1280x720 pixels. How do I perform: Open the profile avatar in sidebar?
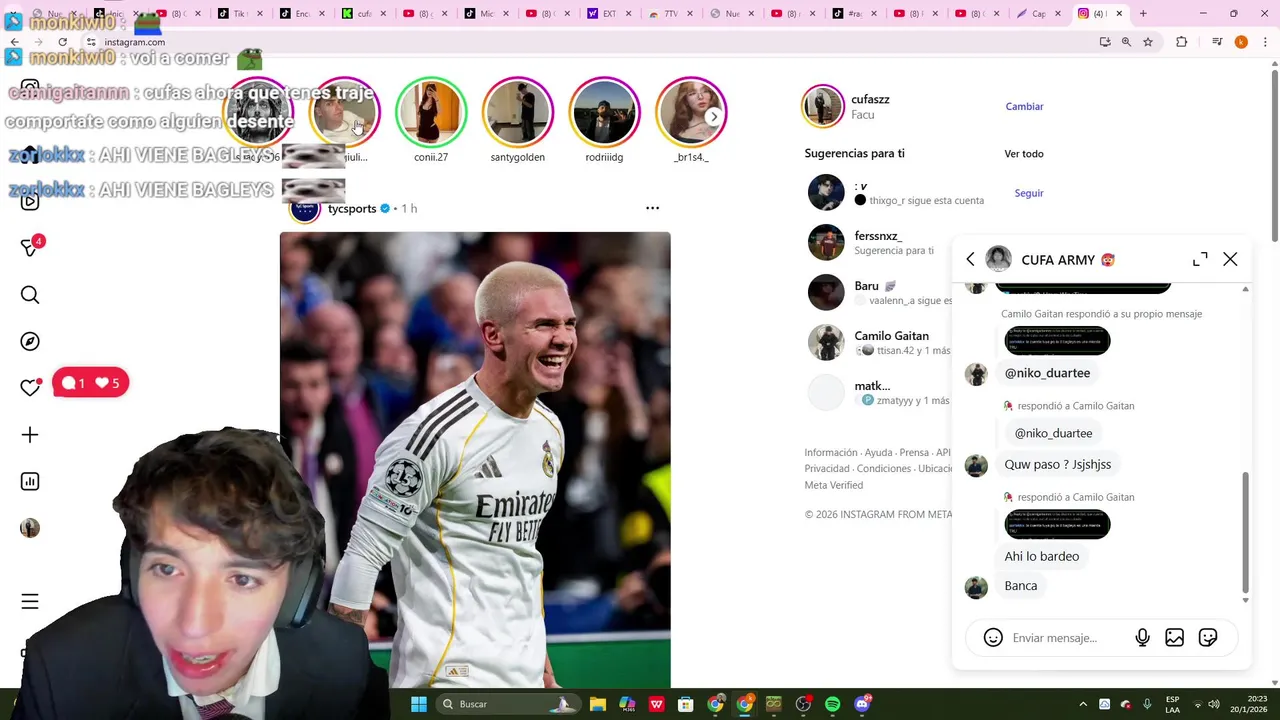(30, 528)
